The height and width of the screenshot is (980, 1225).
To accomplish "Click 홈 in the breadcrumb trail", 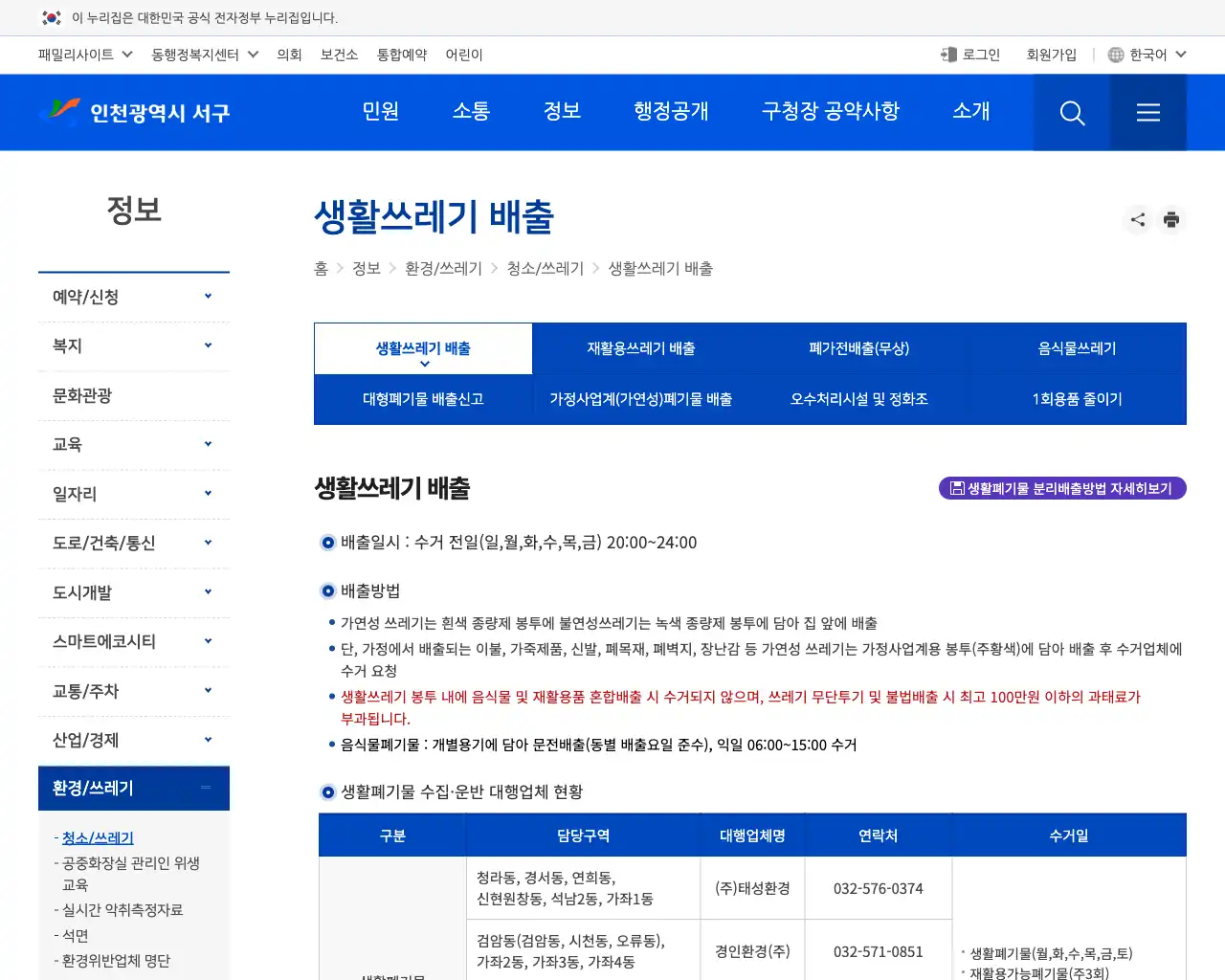I will click(x=321, y=269).
